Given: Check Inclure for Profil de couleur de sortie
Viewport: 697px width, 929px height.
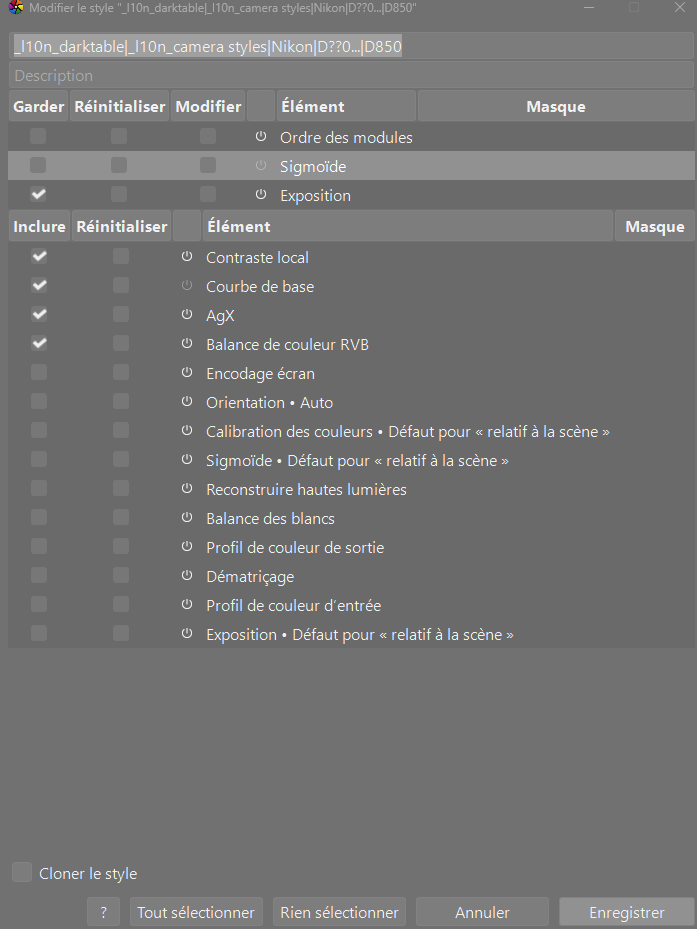Looking at the screenshot, I should 39,547.
